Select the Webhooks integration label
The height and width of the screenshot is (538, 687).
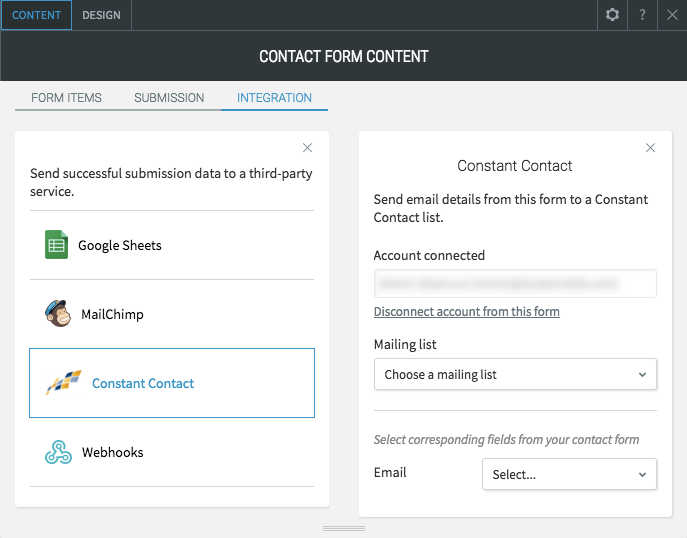(113, 452)
